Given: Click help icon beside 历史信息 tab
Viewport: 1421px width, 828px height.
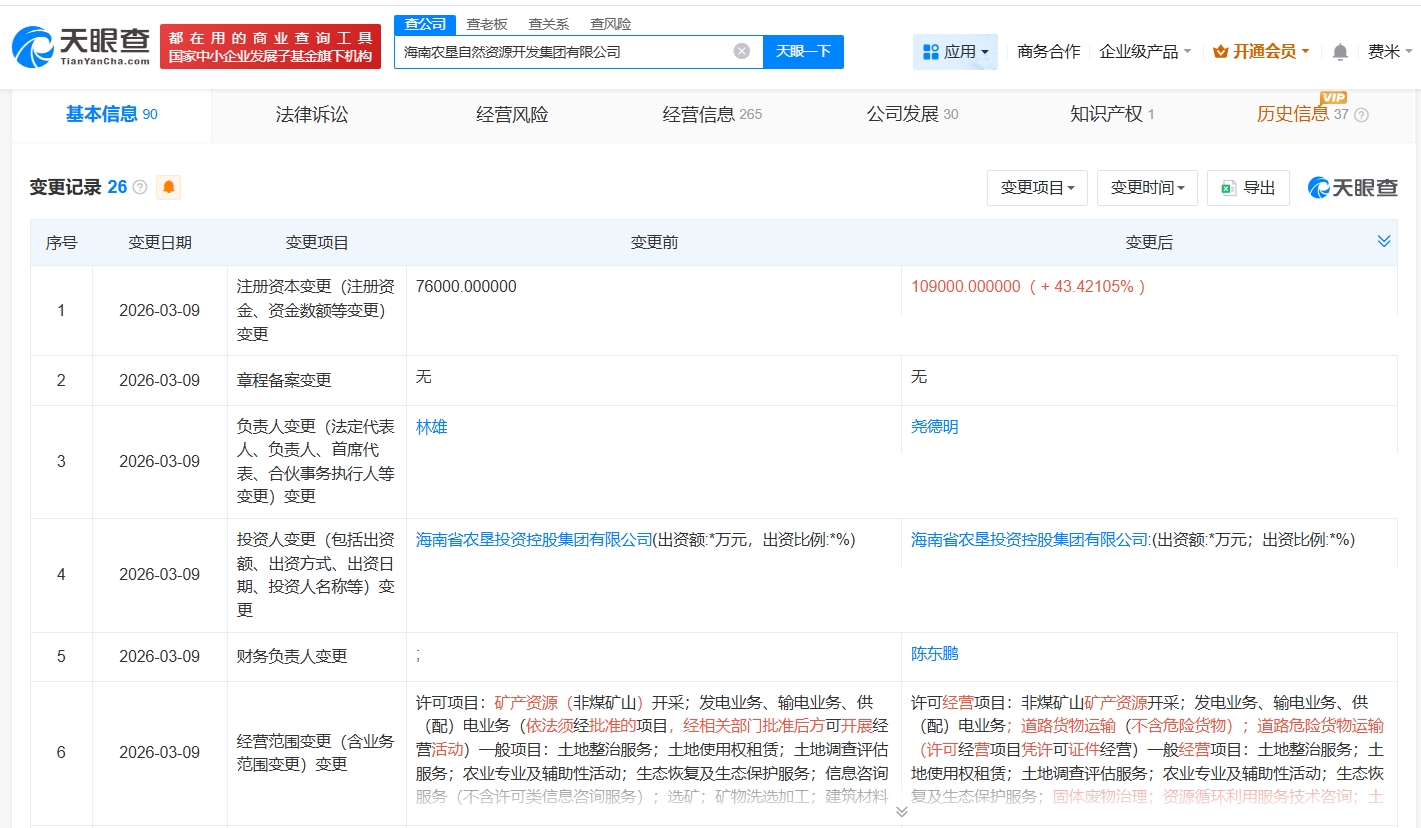Looking at the screenshot, I should pos(1360,115).
